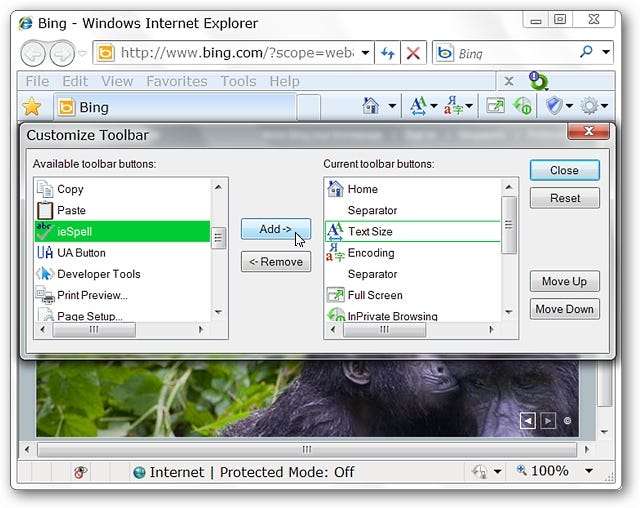Select UA Button in available list
Image resolution: width=640 pixels, height=508 pixels.
[122, 253]
